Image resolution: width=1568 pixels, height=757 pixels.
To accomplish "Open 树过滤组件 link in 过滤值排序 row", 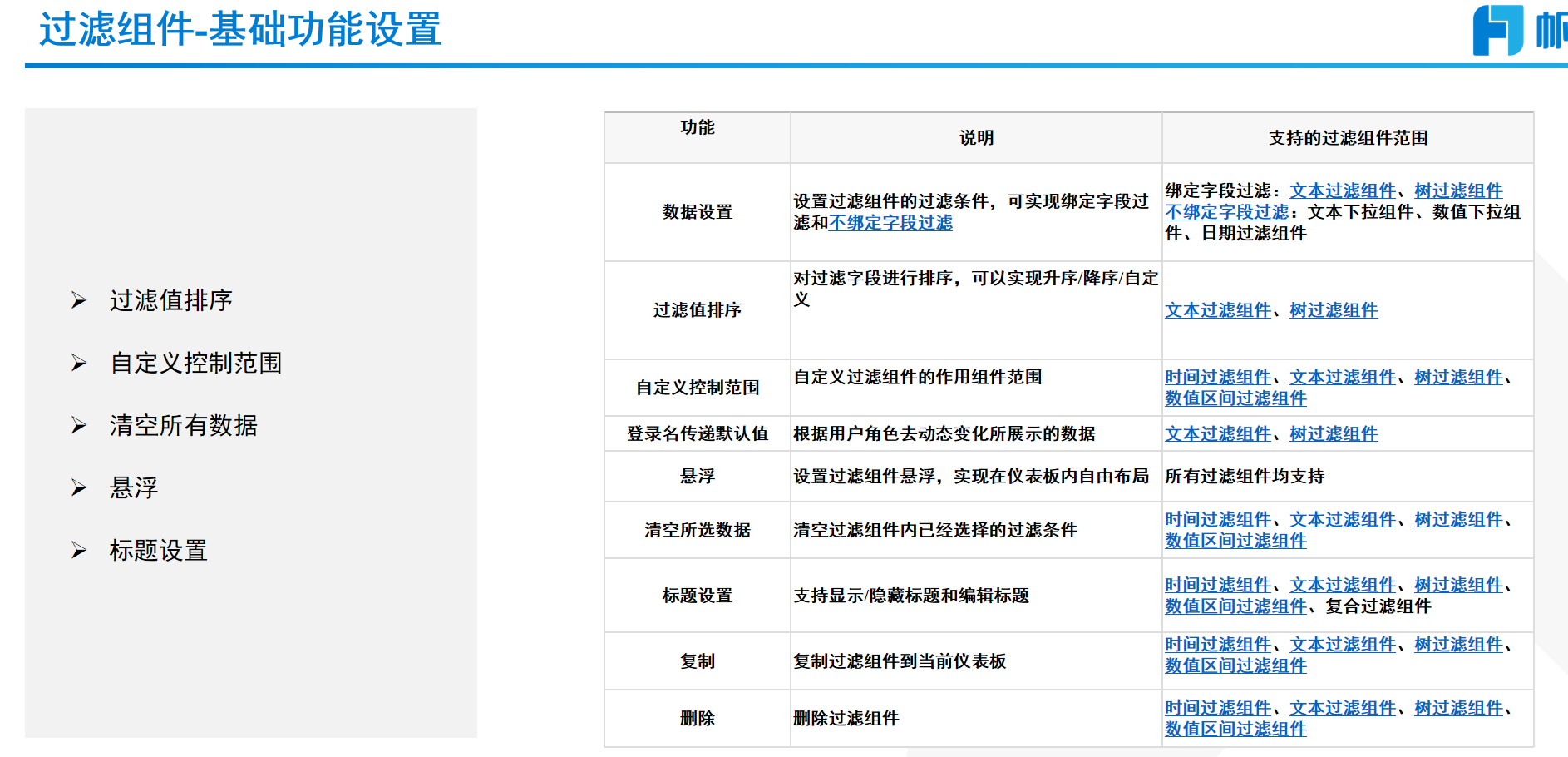I will tap(1334, 310).
